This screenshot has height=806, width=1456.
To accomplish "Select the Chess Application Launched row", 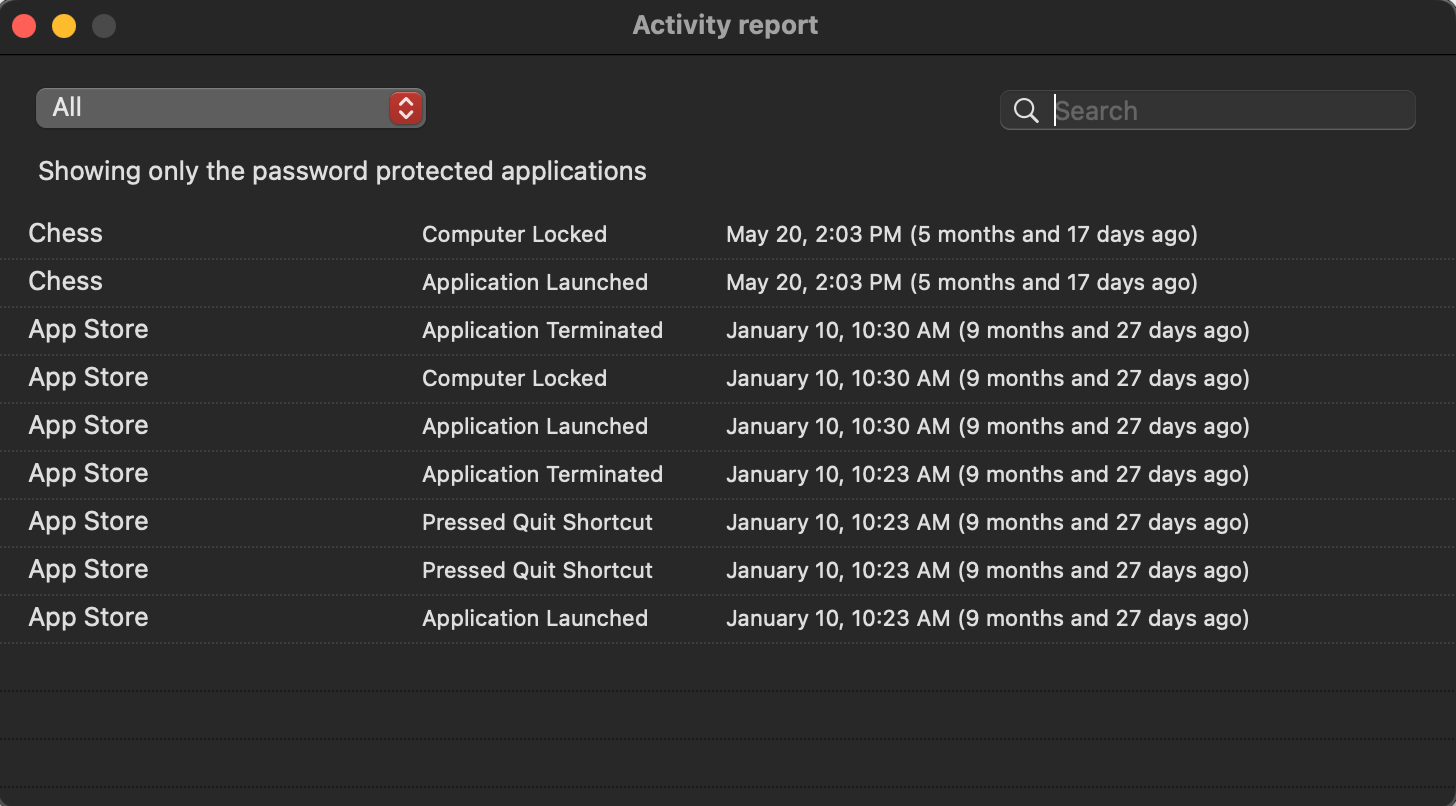I will [x=534, y=282].
